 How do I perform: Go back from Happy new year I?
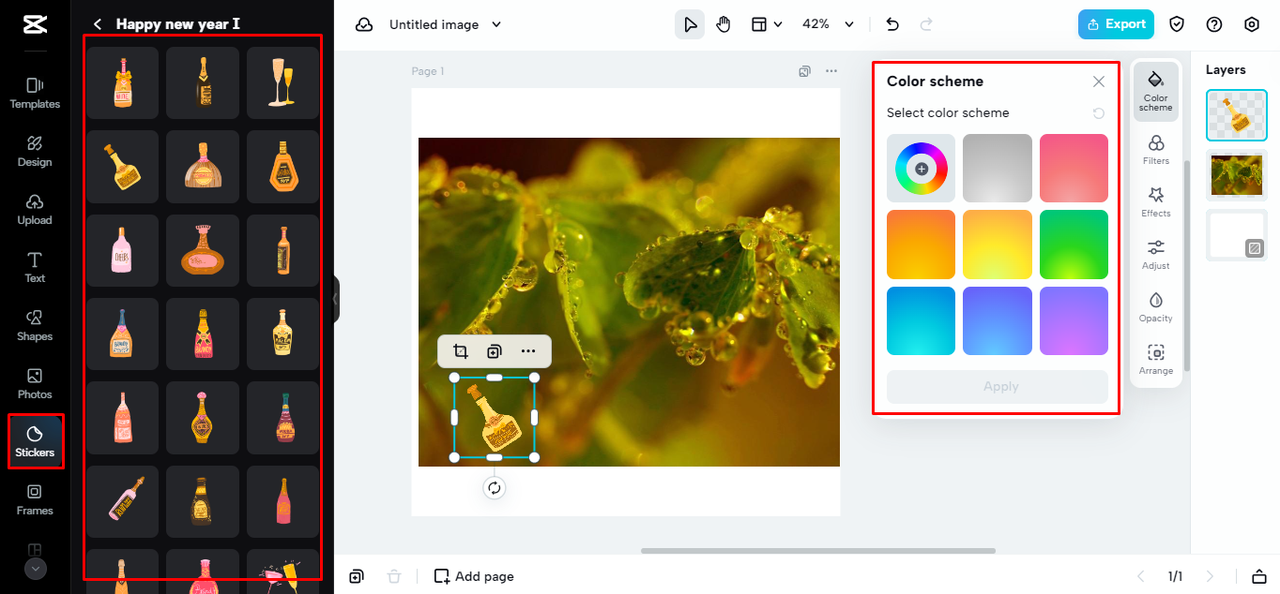97,24
